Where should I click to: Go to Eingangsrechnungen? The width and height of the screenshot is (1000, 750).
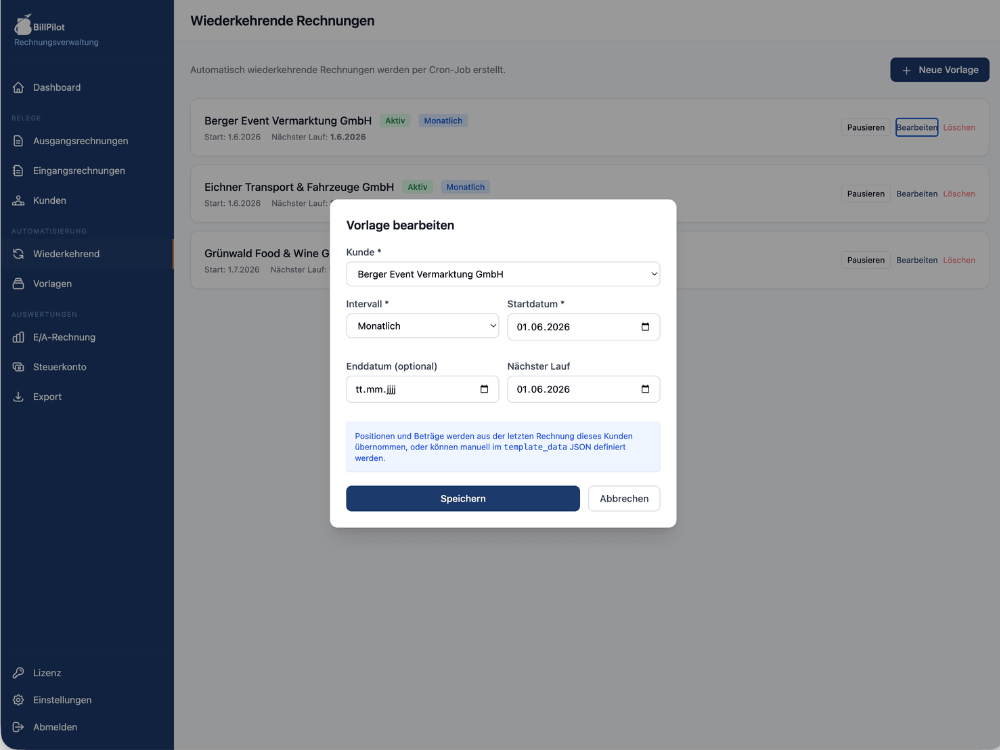(87, 171)
